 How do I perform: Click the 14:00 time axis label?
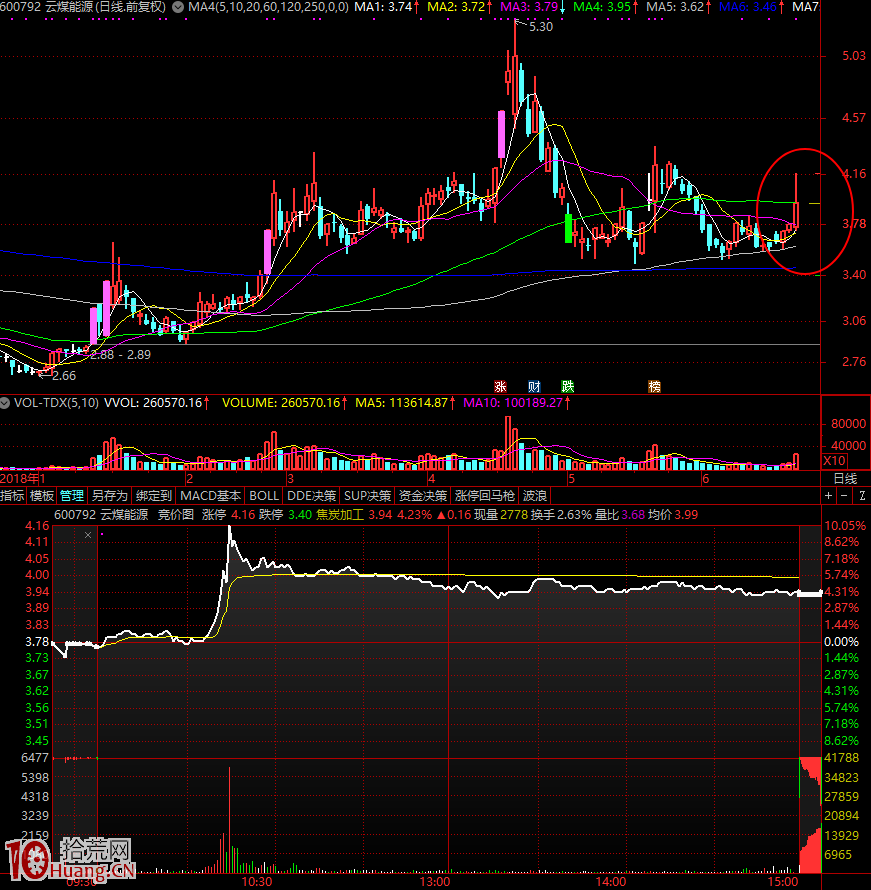click(611, 882)
